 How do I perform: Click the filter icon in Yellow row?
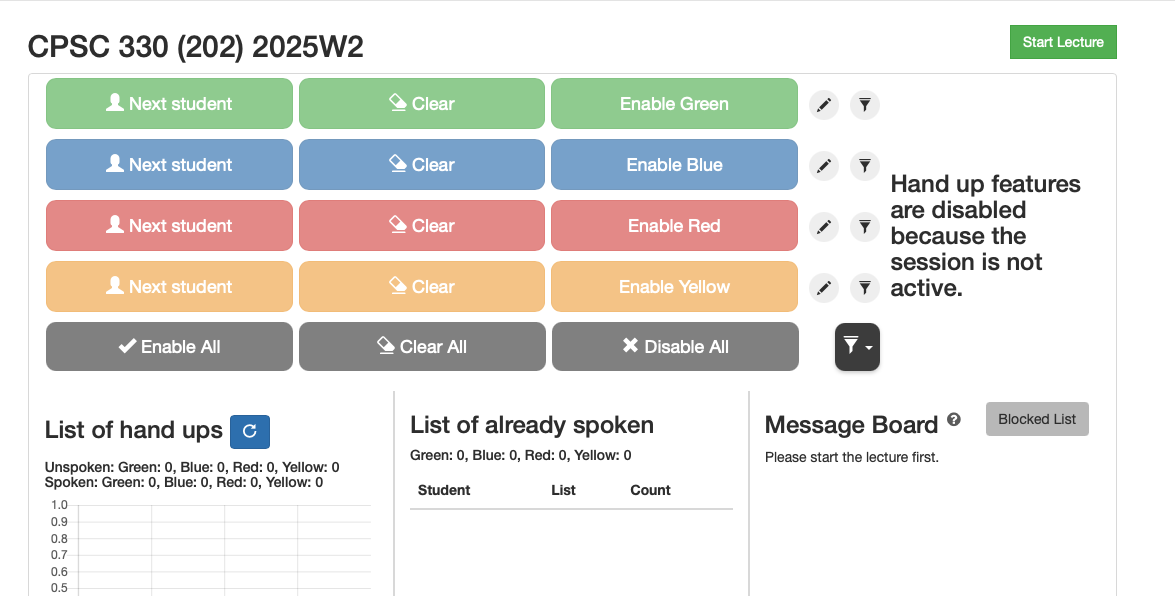865,288
